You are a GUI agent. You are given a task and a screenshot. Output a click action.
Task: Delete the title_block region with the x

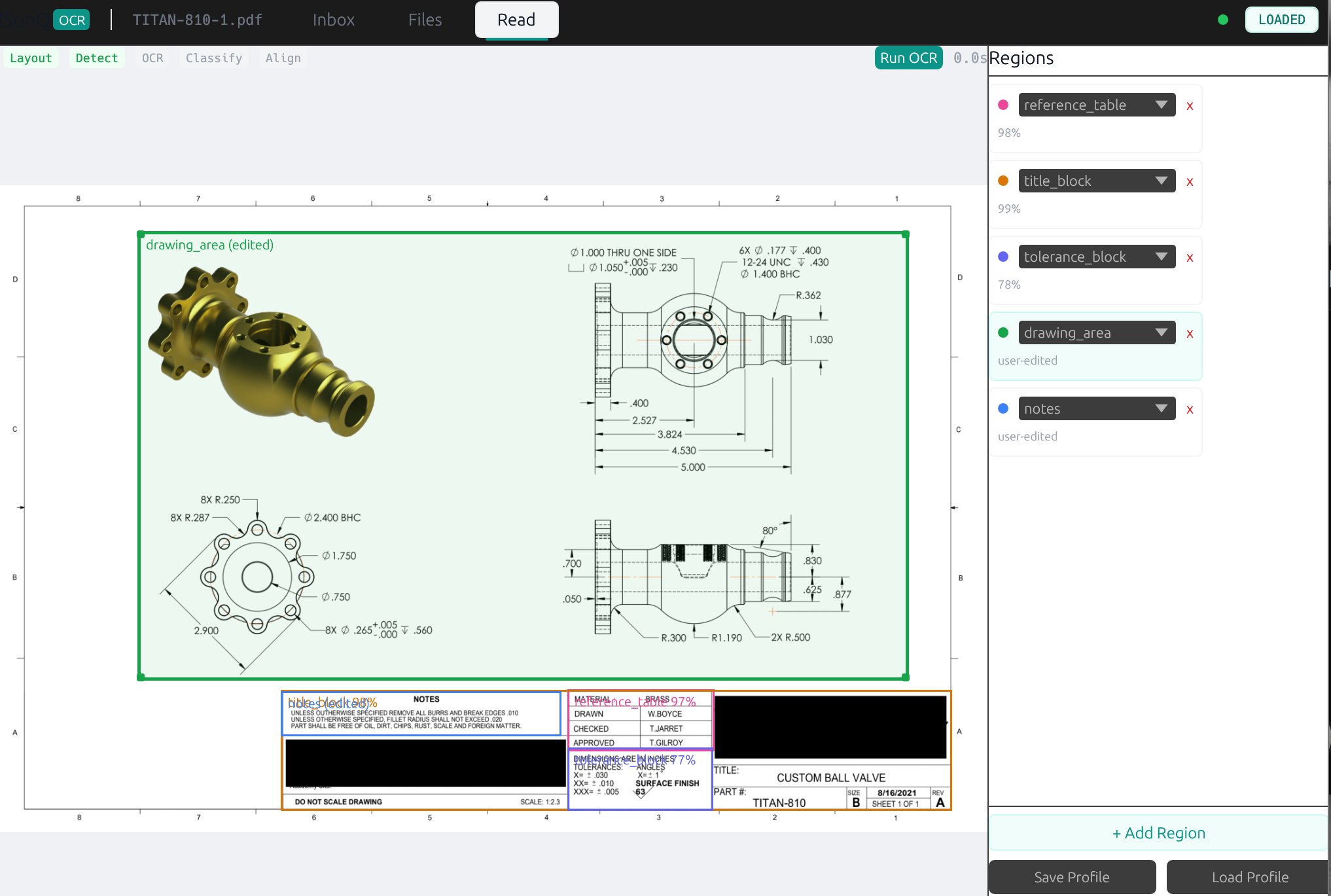click(x=1190, y=182)
